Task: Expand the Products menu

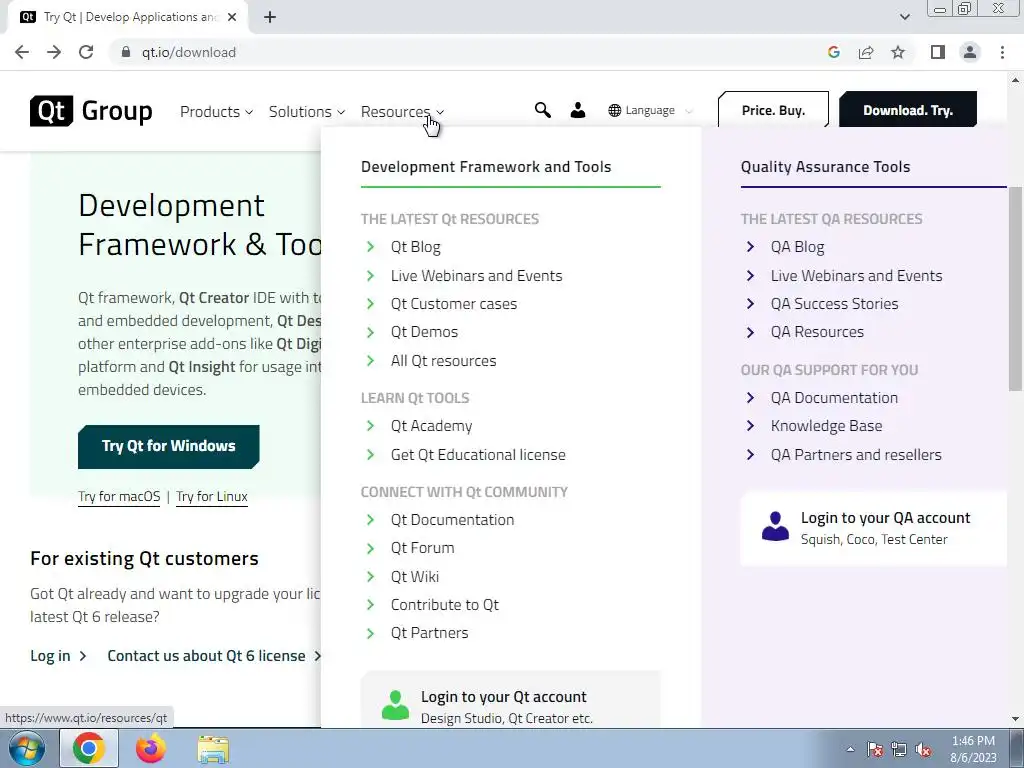Action: click(216, 112)
